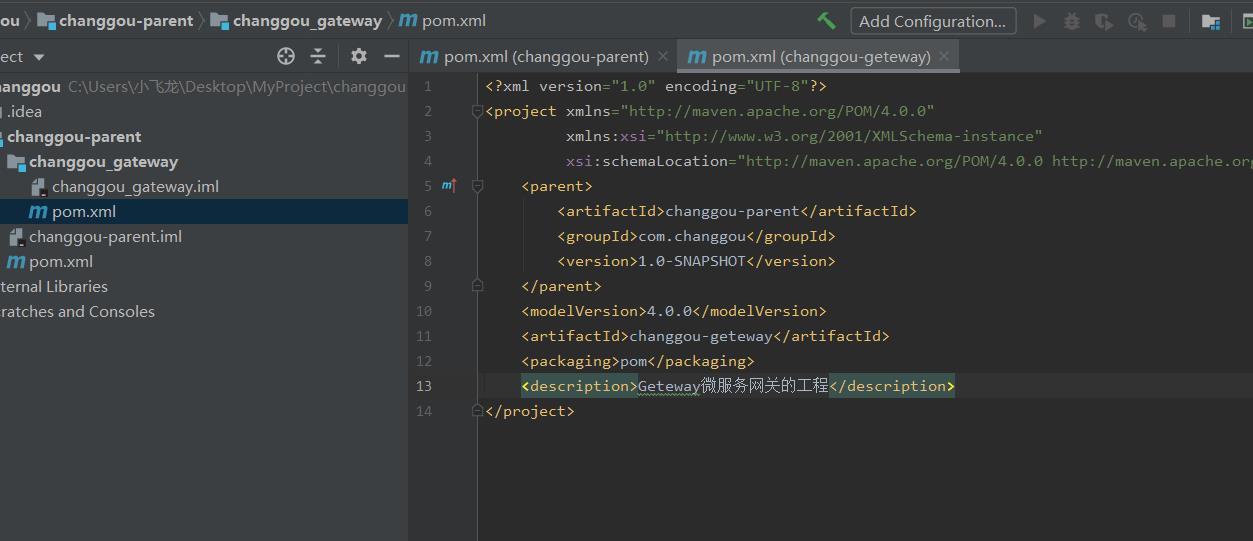Open Project panel settings gear
The image size is (1253, 541).
tap(359, 56)
